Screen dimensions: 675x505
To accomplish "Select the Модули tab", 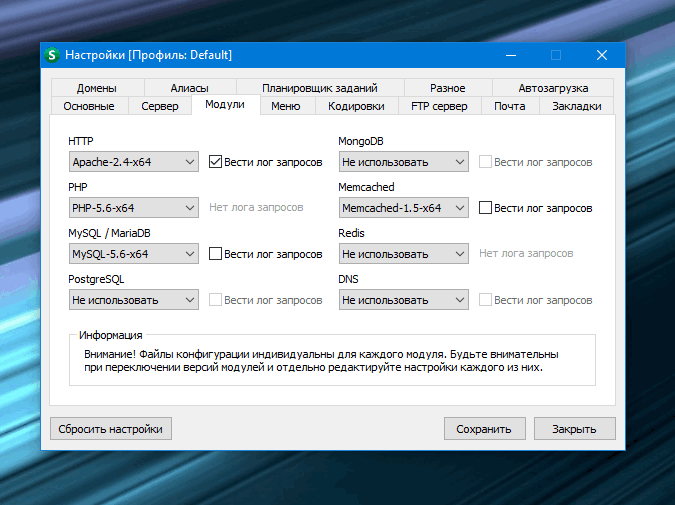I will click(225, 105).
